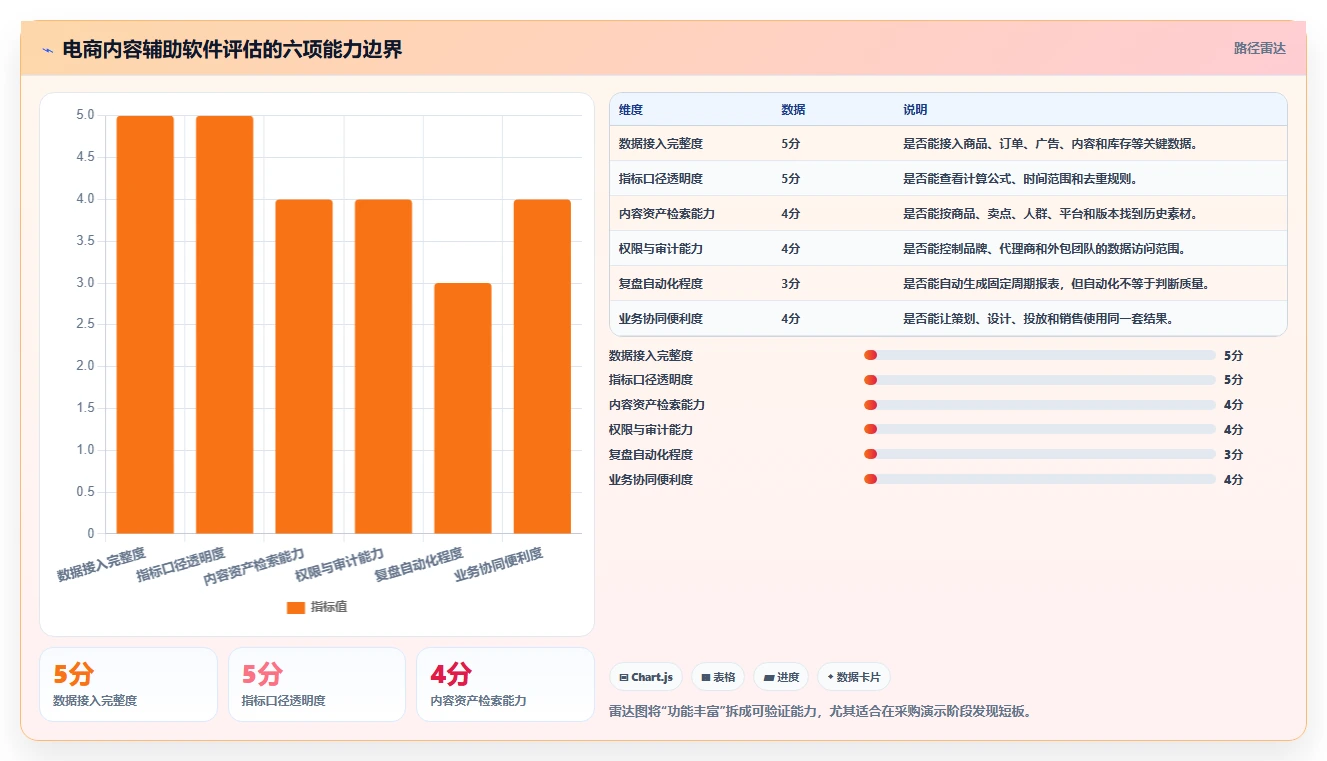Image resolution: width=1327 pixels, height=761 pixels.
Task: Click the 数据卡片 tag
Action: [x=853, y=677]
